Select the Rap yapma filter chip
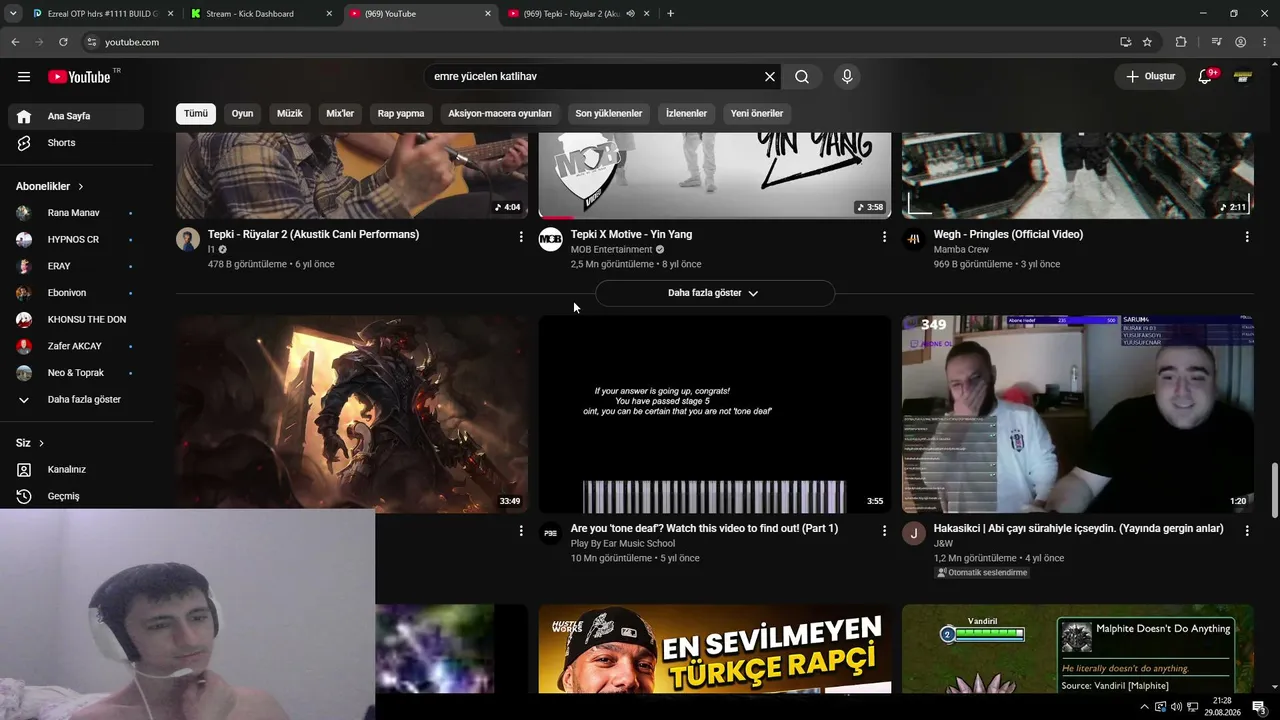Image resolution: width=1280 pixels, height=720 pixels. (x=401, y=114)
